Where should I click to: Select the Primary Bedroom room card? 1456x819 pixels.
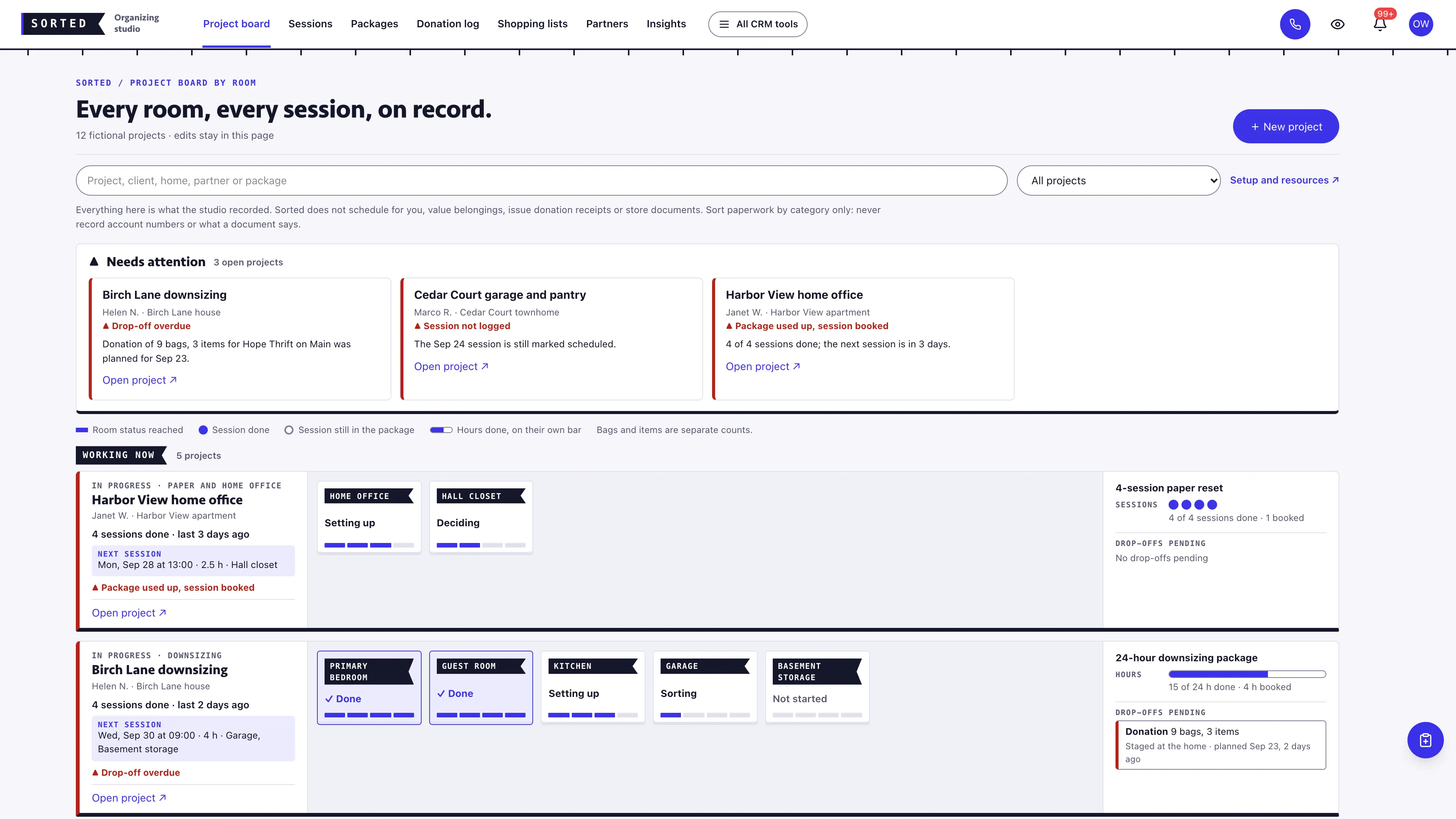[369, 687]
